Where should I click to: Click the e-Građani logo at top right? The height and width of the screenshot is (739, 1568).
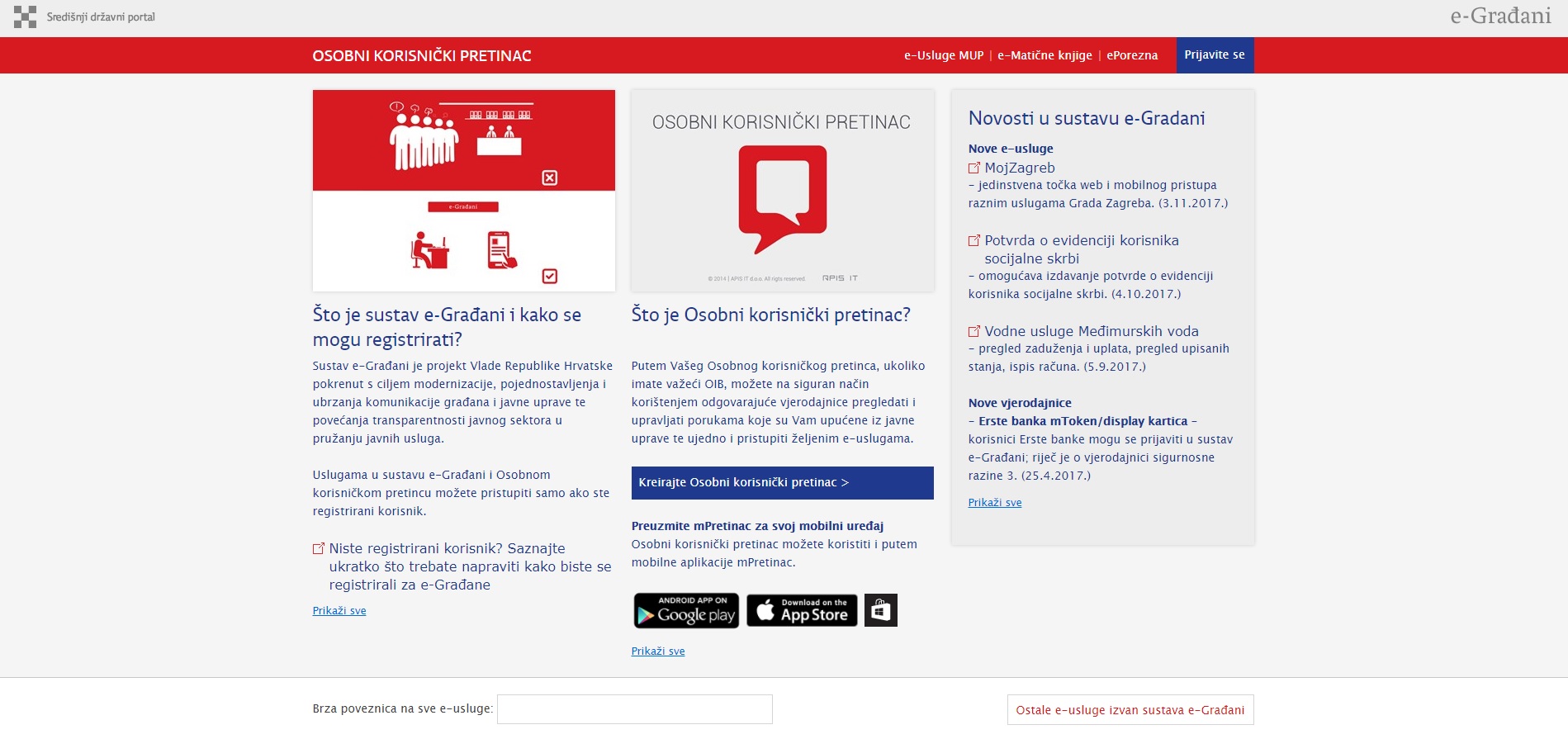click(x=1501, y=17)
